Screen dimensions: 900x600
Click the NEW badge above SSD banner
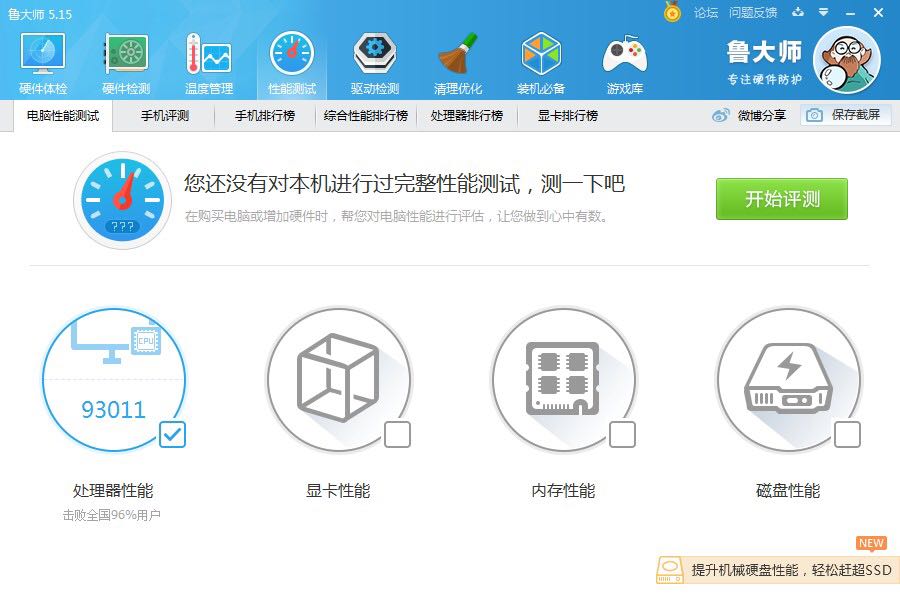click(871, 543)
